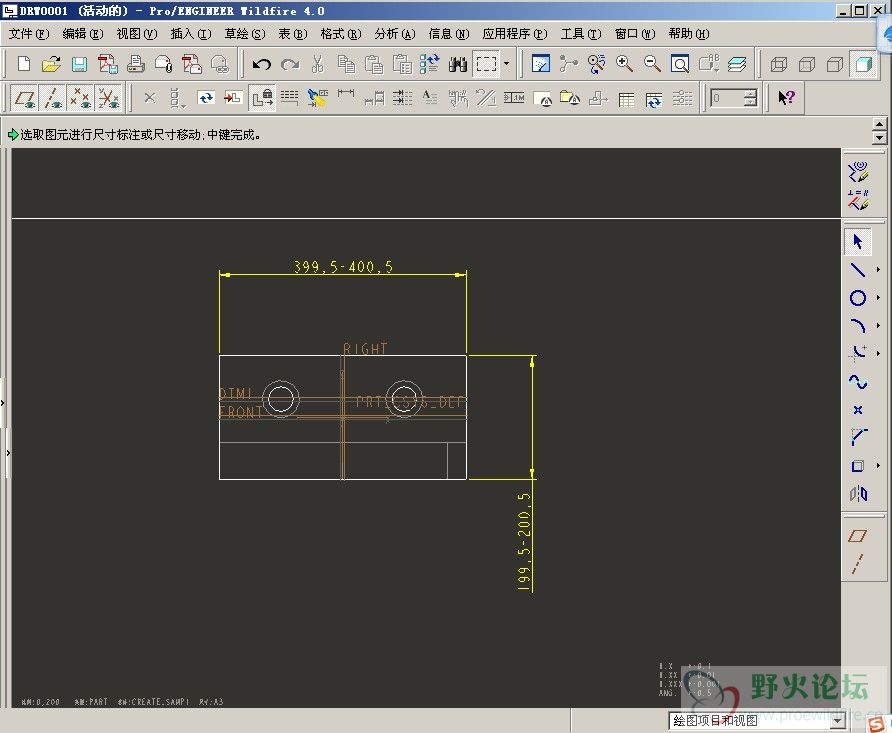
Task: Save the drawing with the floppy disk icon
Action: point(79,64)
